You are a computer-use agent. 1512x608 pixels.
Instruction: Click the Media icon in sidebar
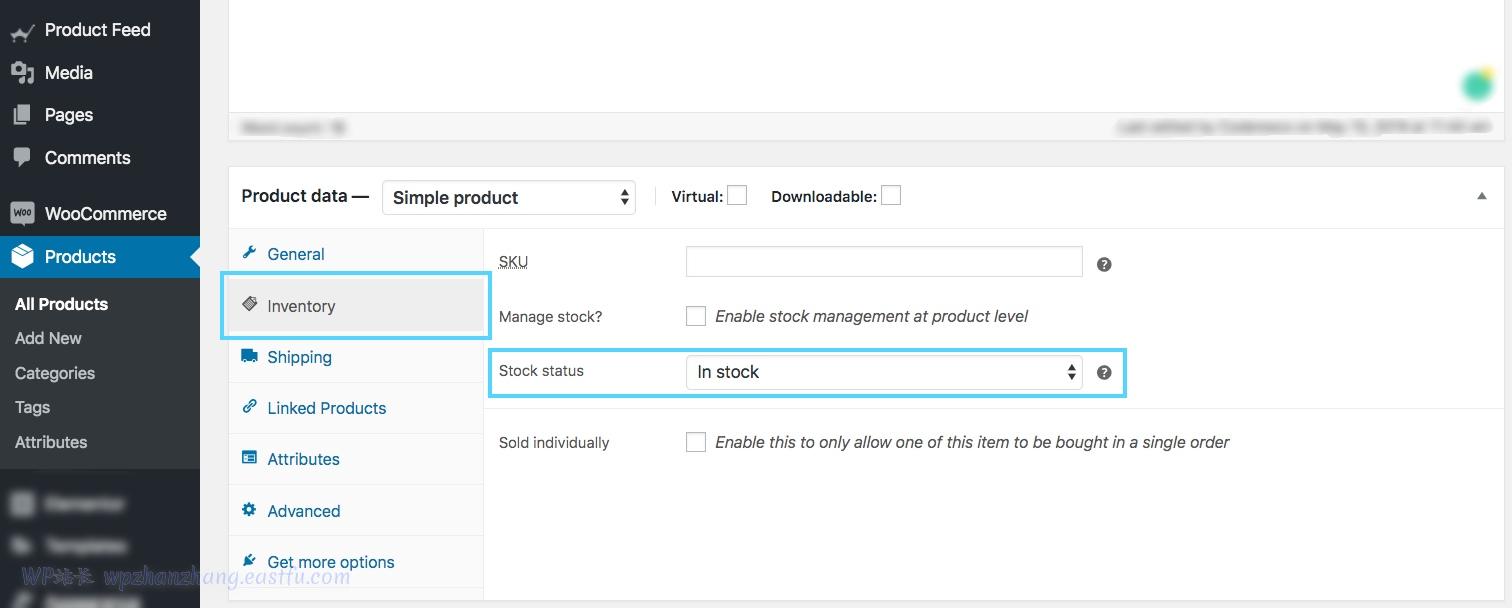[22, 73]
